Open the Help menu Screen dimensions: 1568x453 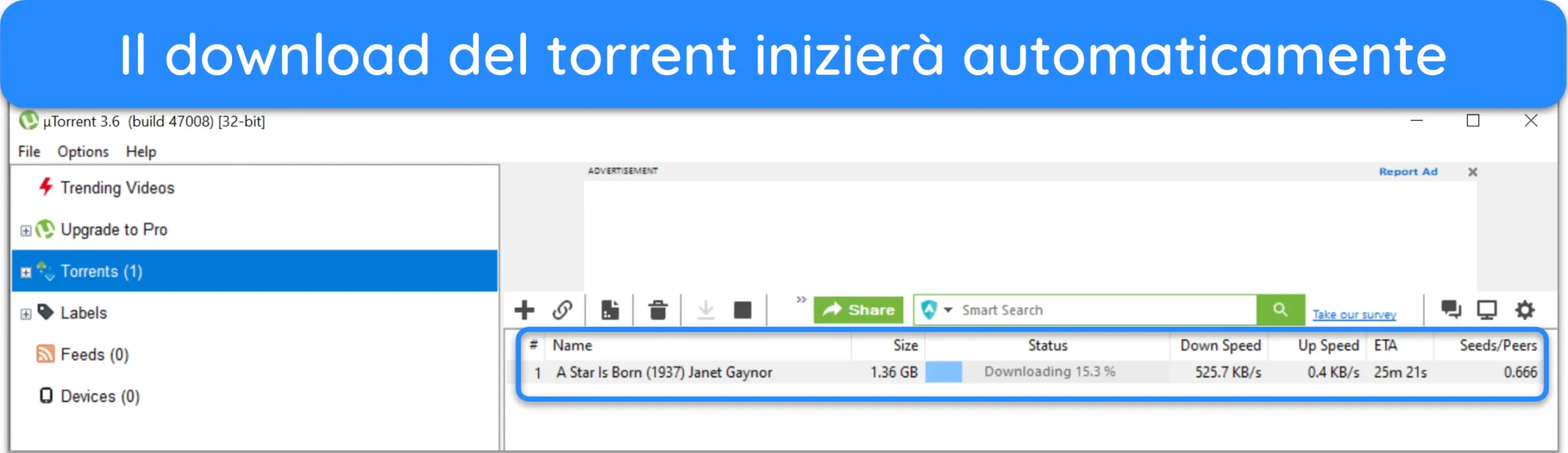point(141,151)
